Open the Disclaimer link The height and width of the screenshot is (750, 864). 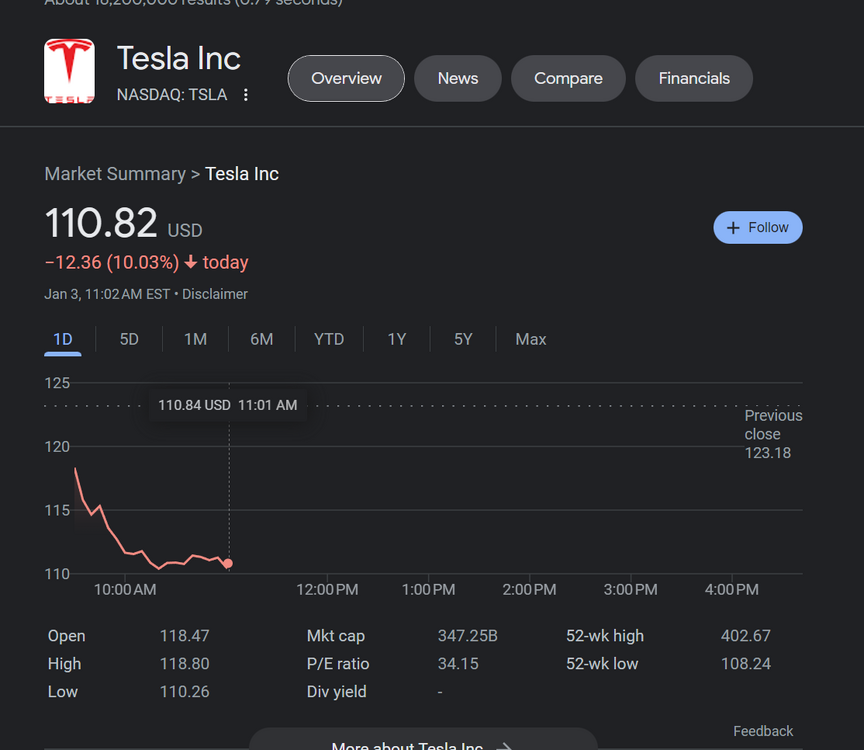(215, 294)
